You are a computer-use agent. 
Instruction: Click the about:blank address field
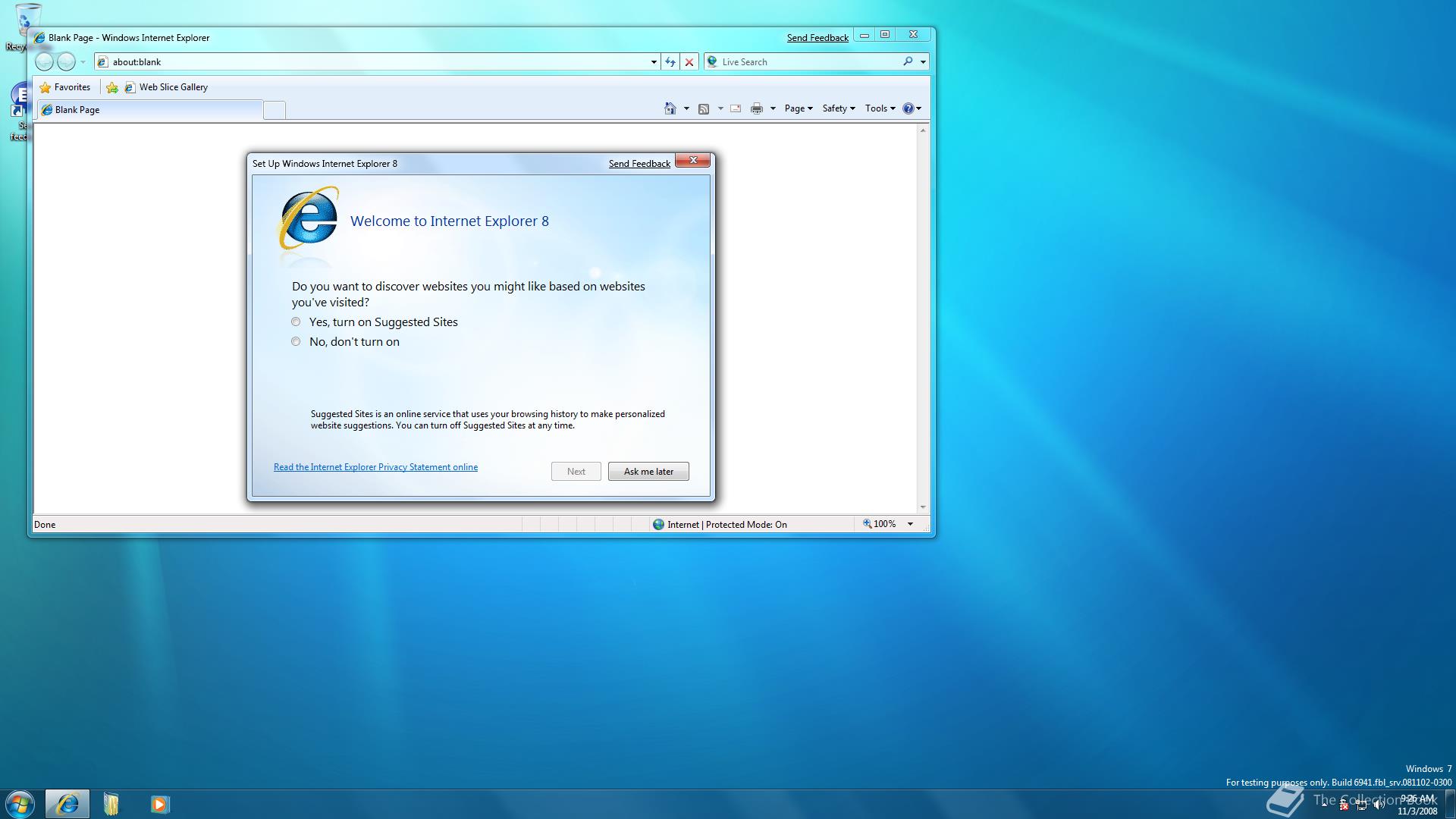click(x=377, y=62)
